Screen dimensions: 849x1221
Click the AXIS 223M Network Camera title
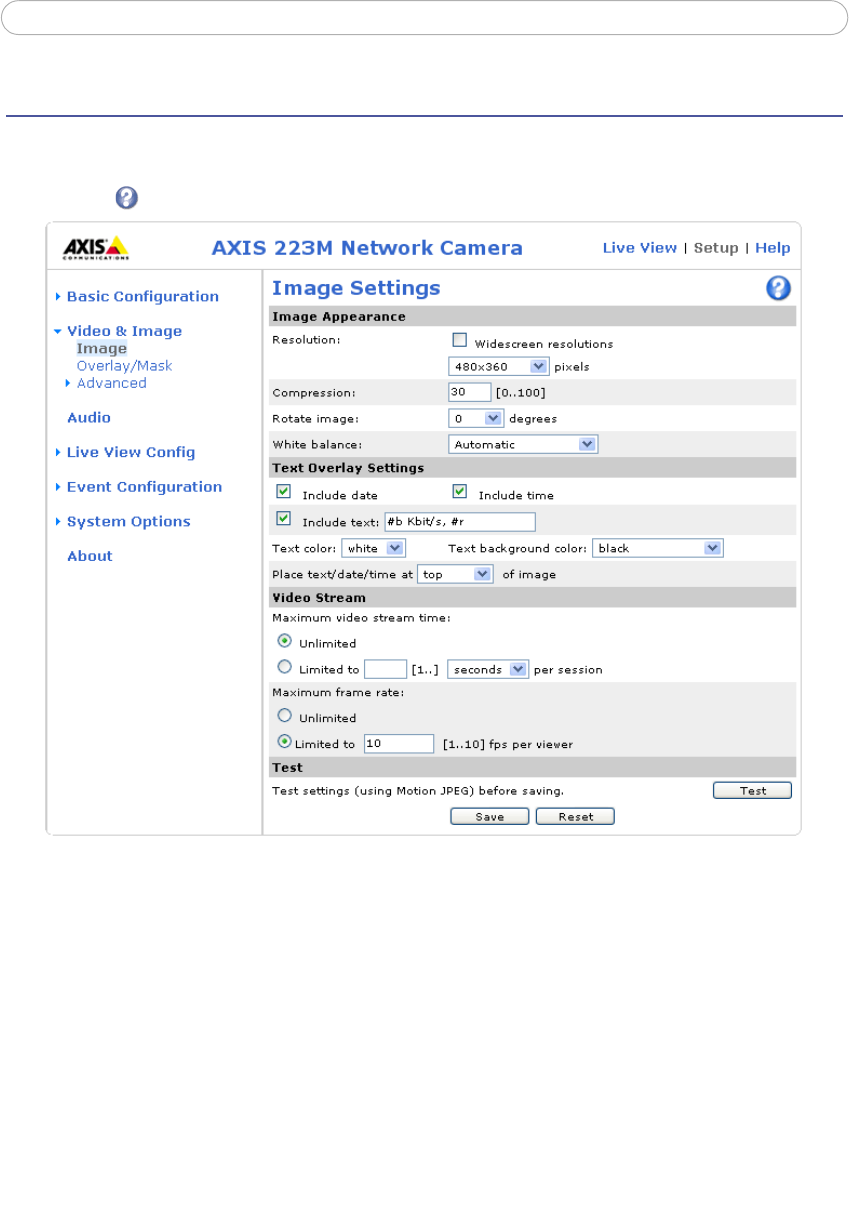point(367,248)
